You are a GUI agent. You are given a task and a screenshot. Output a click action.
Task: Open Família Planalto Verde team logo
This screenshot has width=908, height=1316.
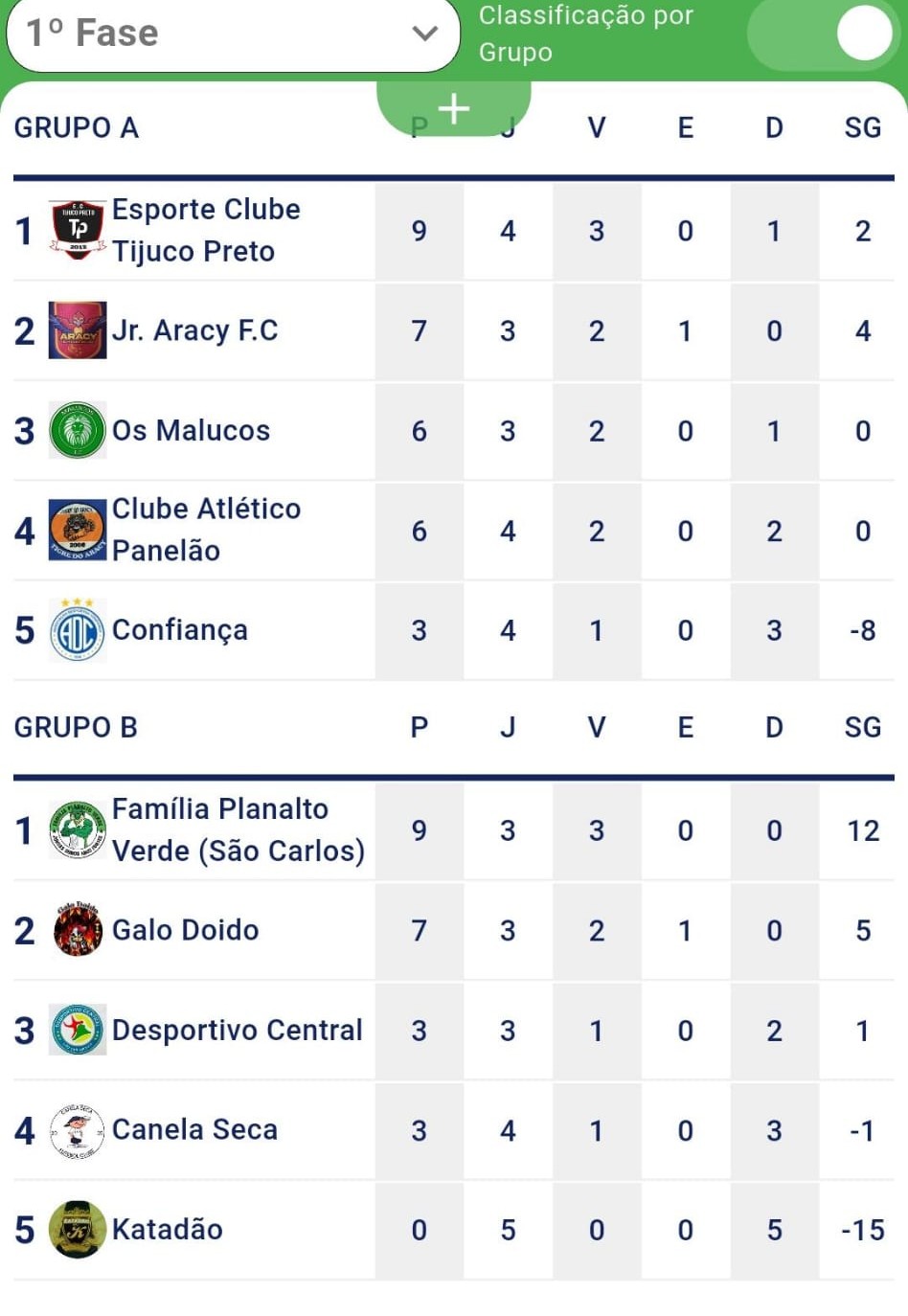78,829
